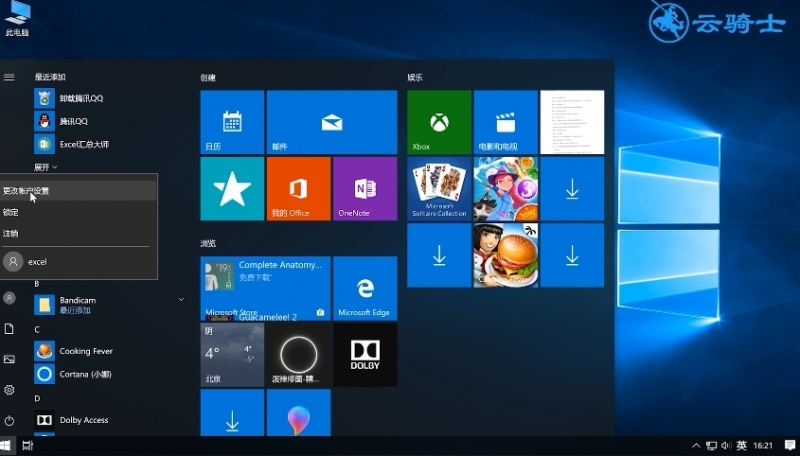Open Task View on the taskbar
800x456 pixels.
28,445
